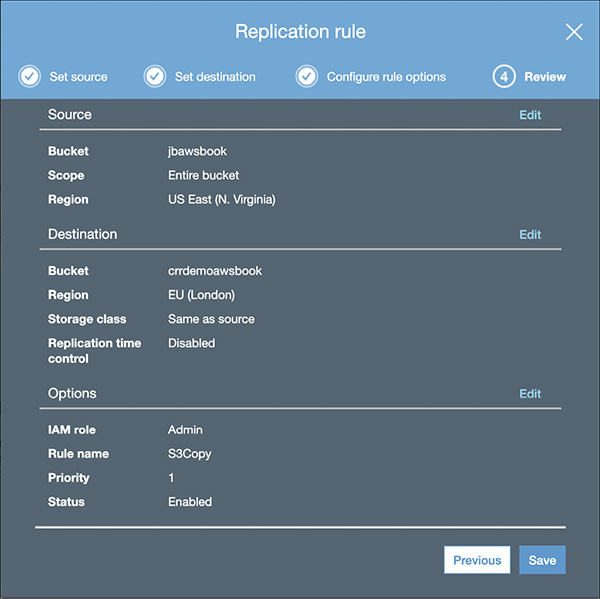
Task: Click the EU (London) region value
Action: [201, 295]
